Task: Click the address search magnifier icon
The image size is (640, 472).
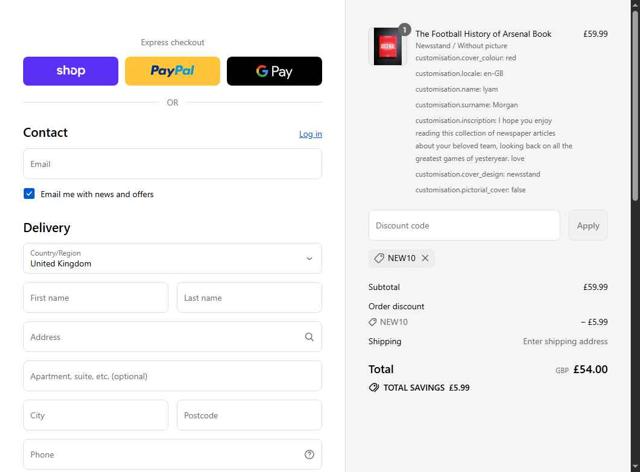Action: (x=309, y=337)
